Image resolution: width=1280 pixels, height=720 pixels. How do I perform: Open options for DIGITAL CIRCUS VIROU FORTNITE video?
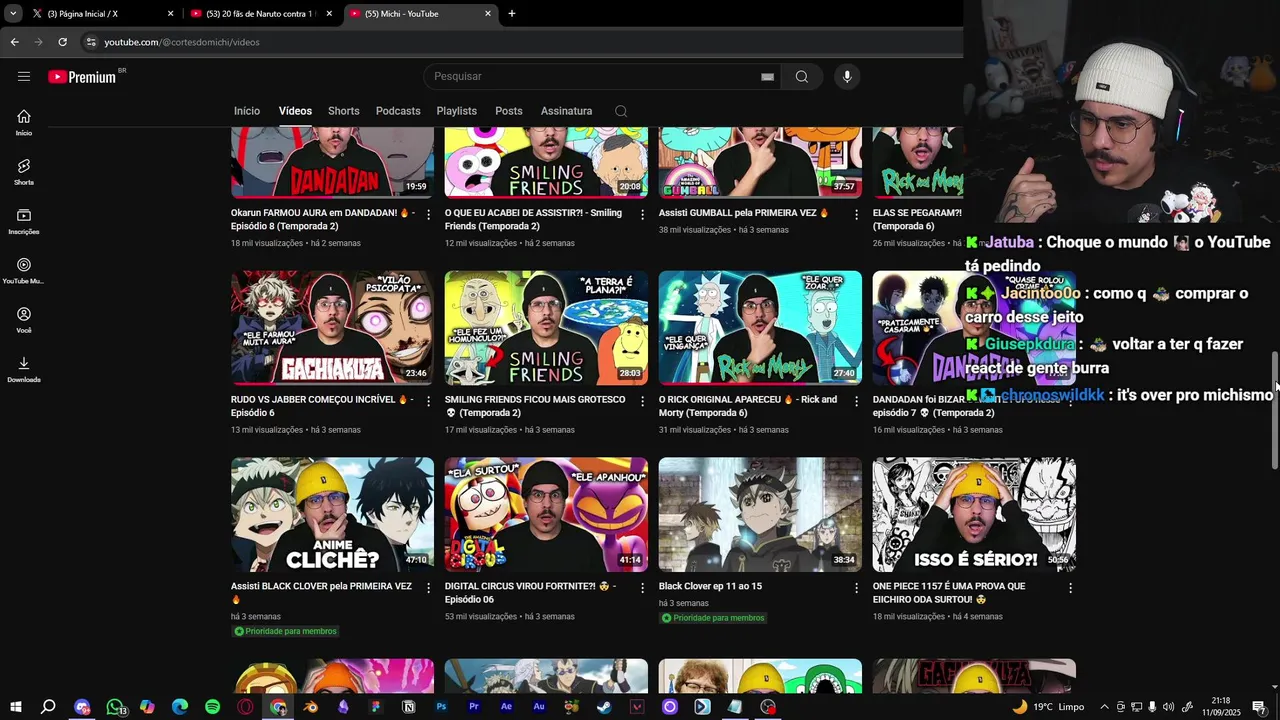click(643, 588)
